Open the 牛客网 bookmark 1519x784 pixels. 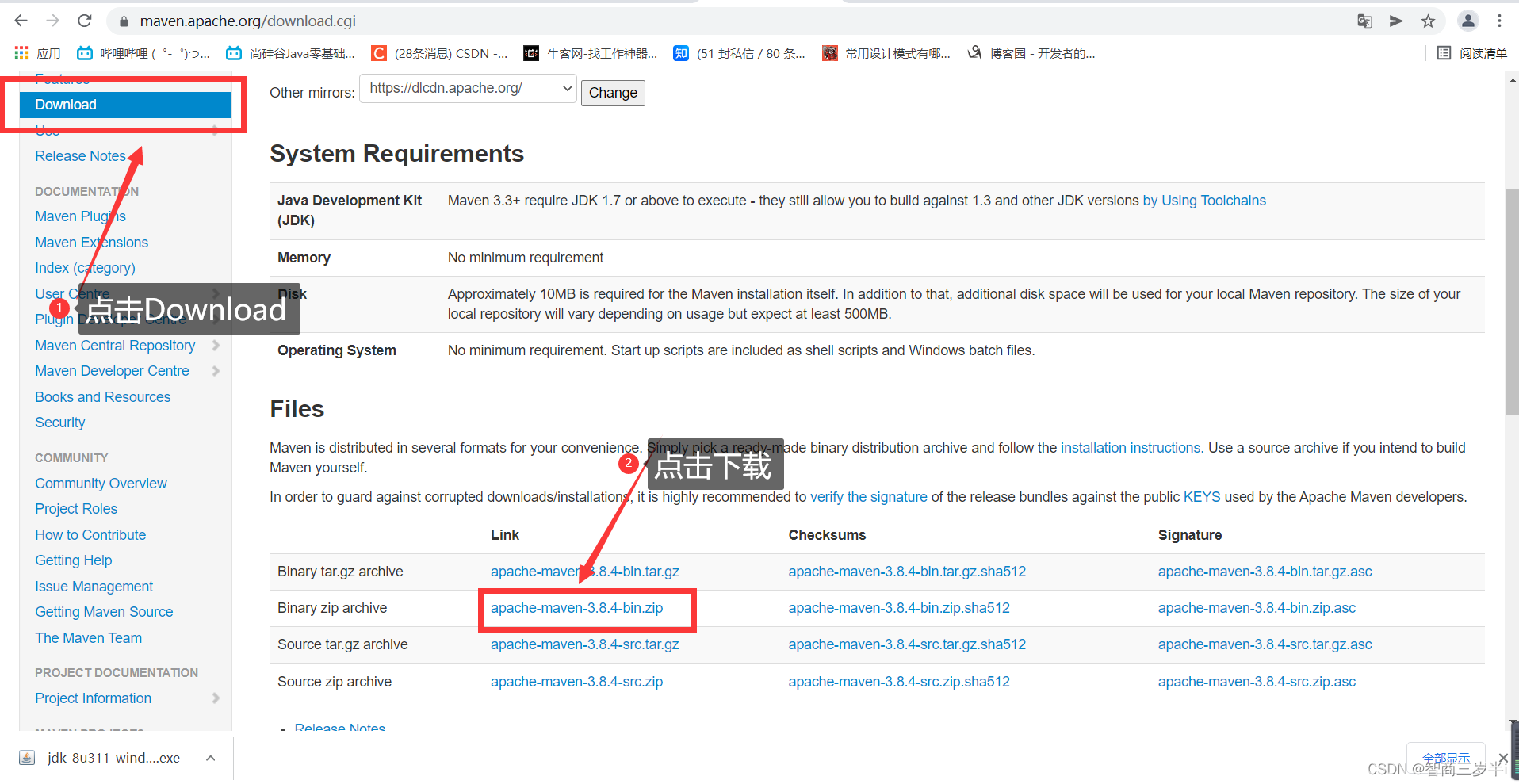pos(591,53)
